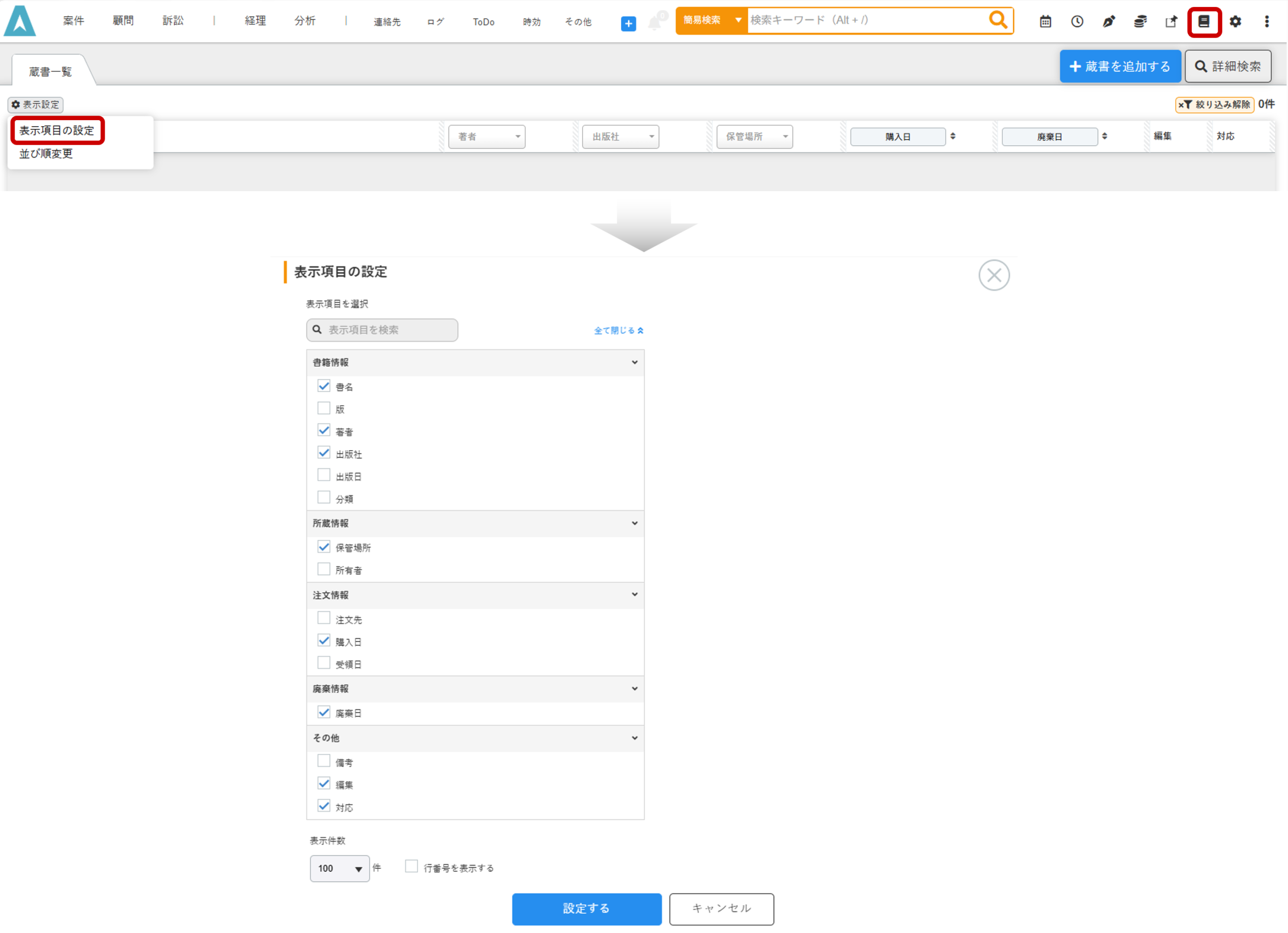
Task: Click the coins stack icon
Action: tap(1141, 22)
